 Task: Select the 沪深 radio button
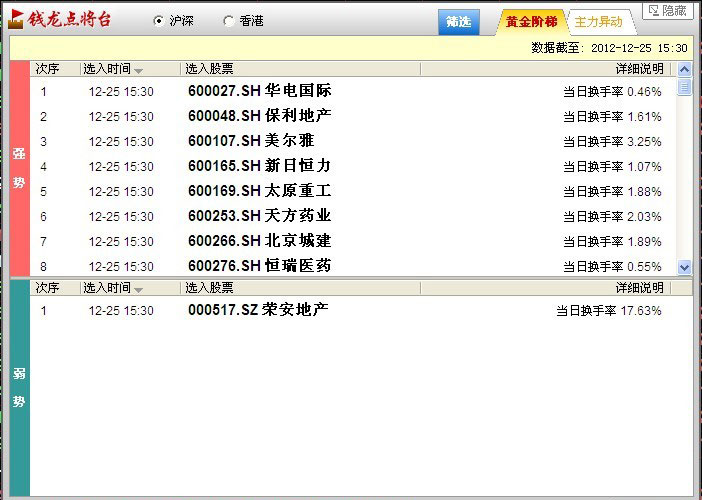click(x=158, y=21)
